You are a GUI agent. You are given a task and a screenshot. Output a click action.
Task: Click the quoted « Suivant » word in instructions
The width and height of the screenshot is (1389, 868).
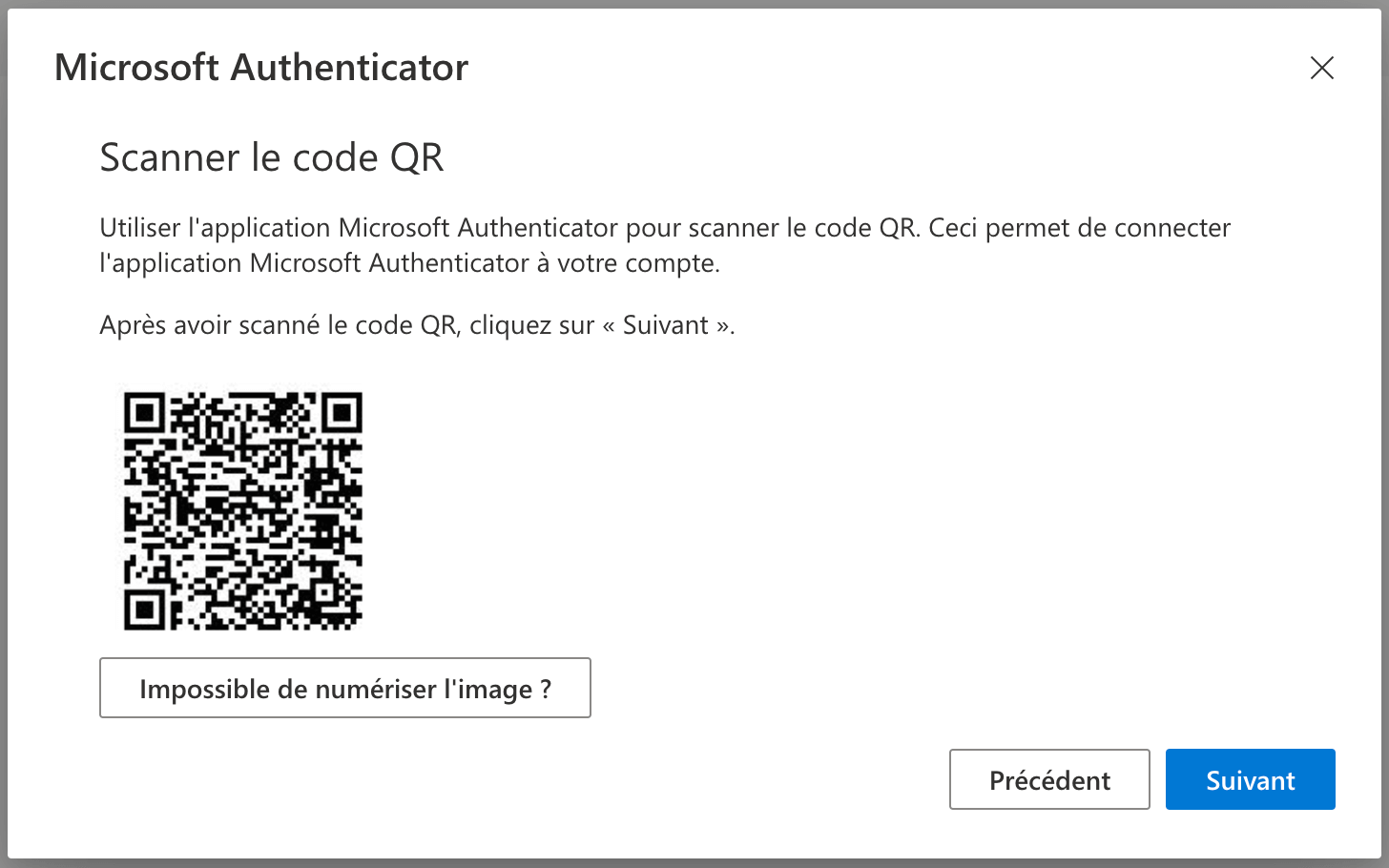click(x=666, y=325)
